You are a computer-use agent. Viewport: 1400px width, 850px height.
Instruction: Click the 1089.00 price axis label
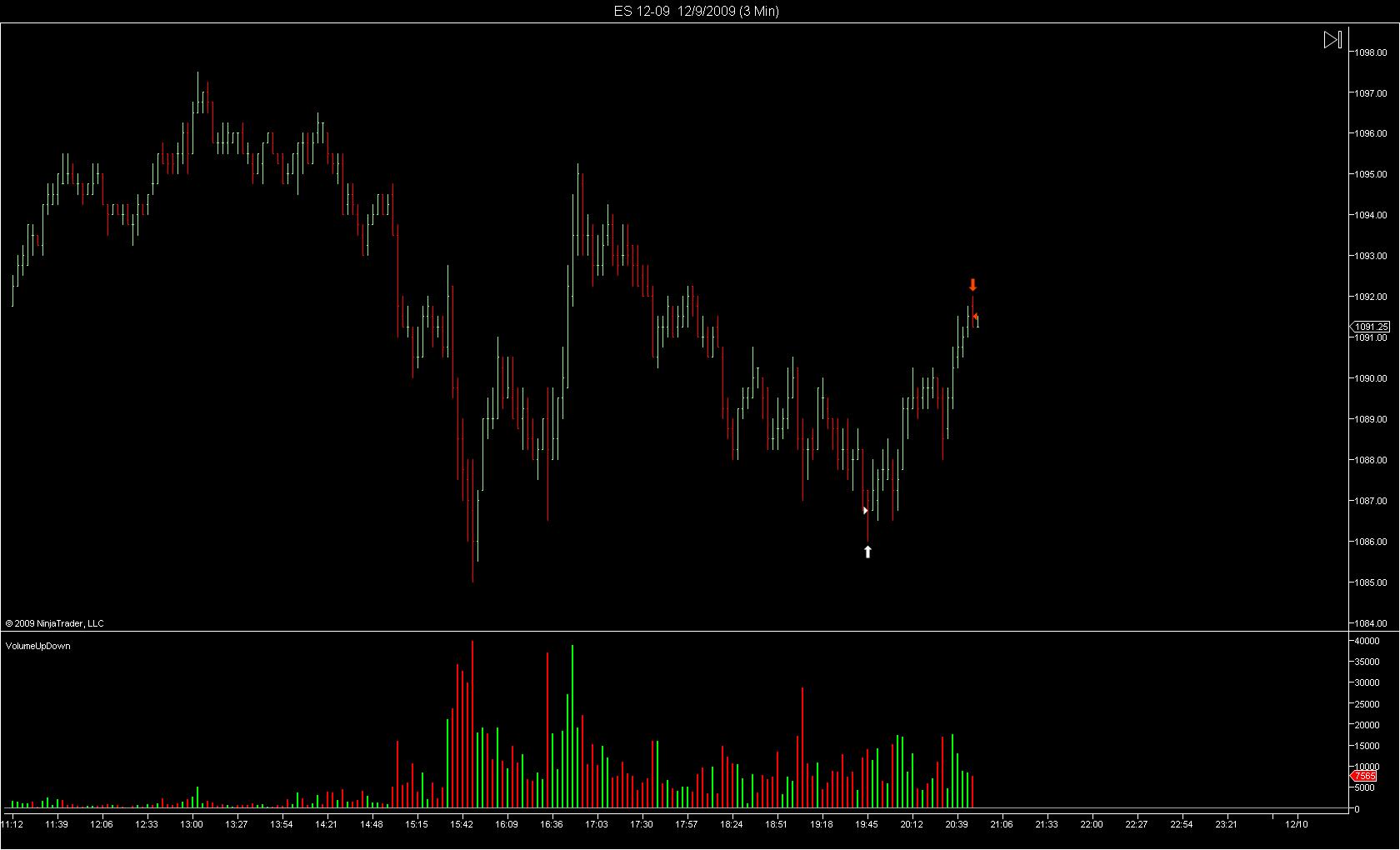point(1371,419)
